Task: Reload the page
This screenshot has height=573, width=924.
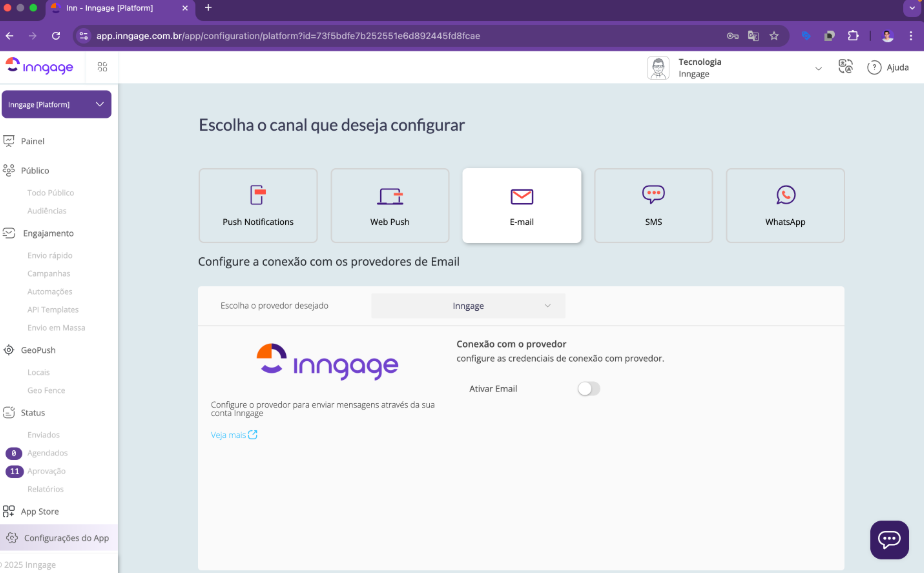Action: (56, 36)
